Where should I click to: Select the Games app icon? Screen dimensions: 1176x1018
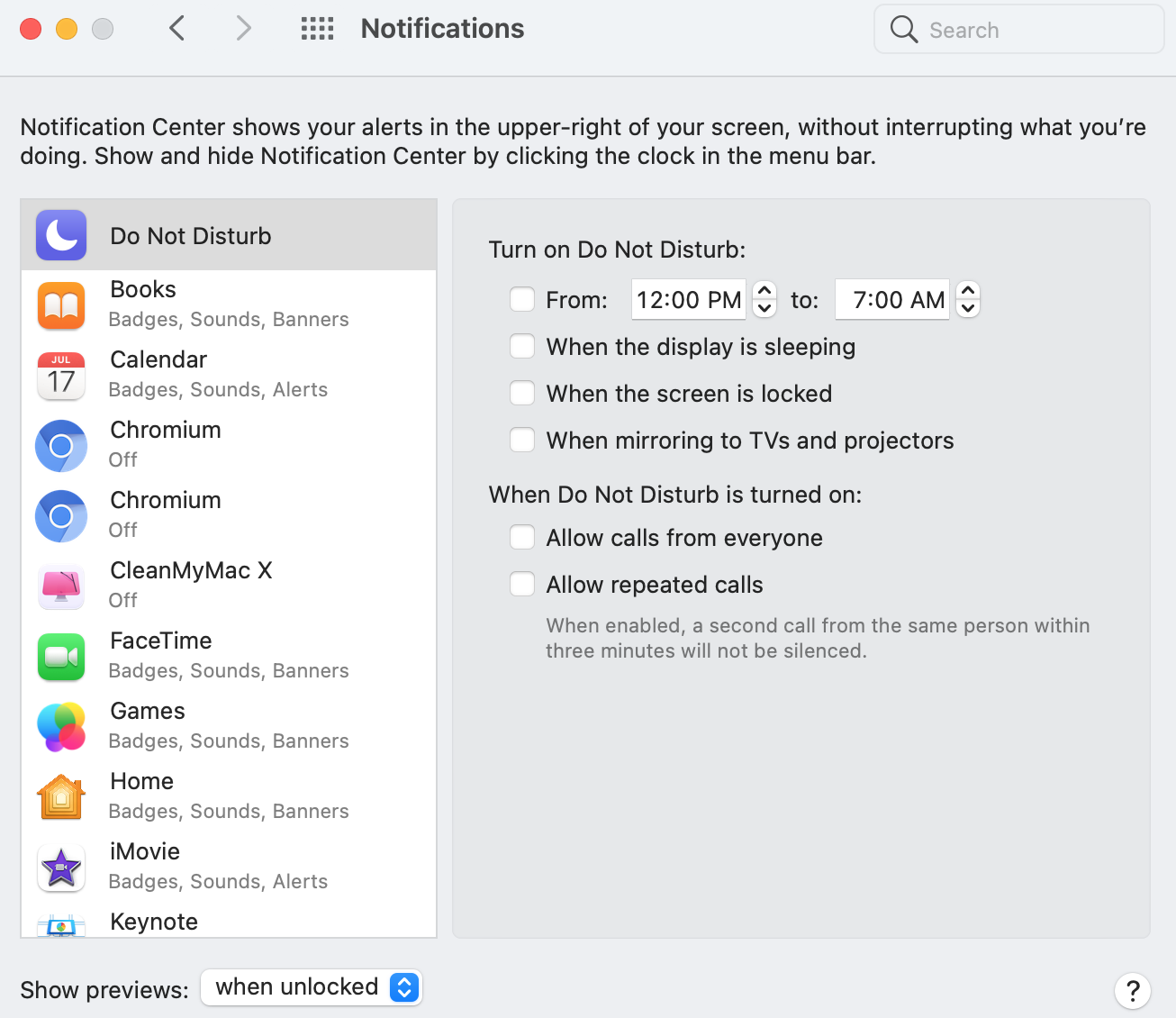coord(61,727)
